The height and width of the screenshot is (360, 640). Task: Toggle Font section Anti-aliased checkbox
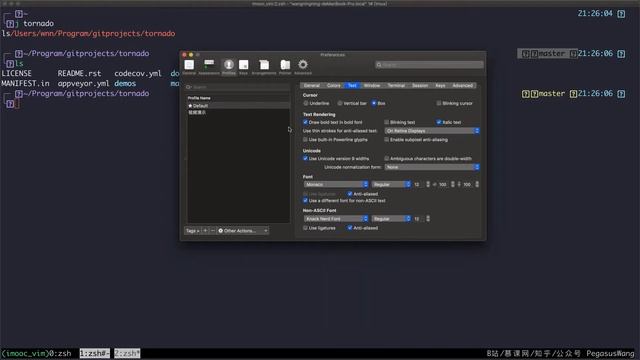[x=350, y=194]
